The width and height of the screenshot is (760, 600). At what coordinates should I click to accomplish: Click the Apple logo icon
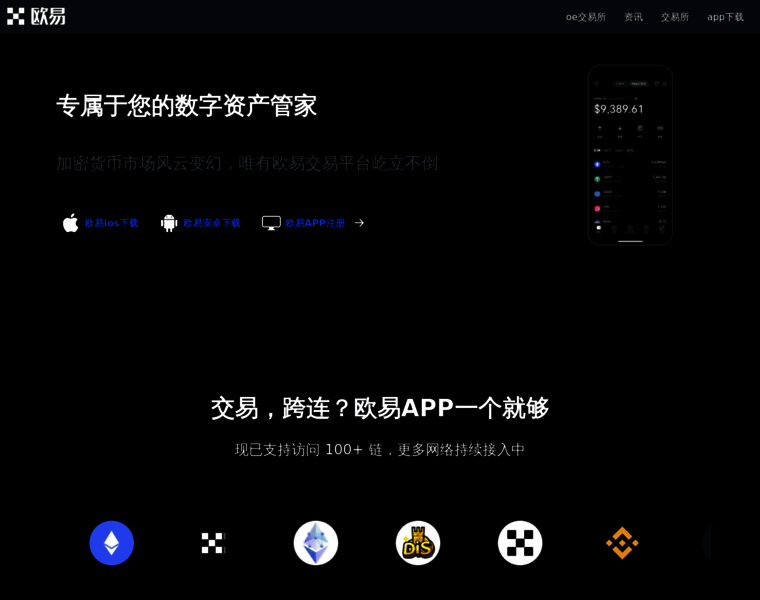(71, 223)
